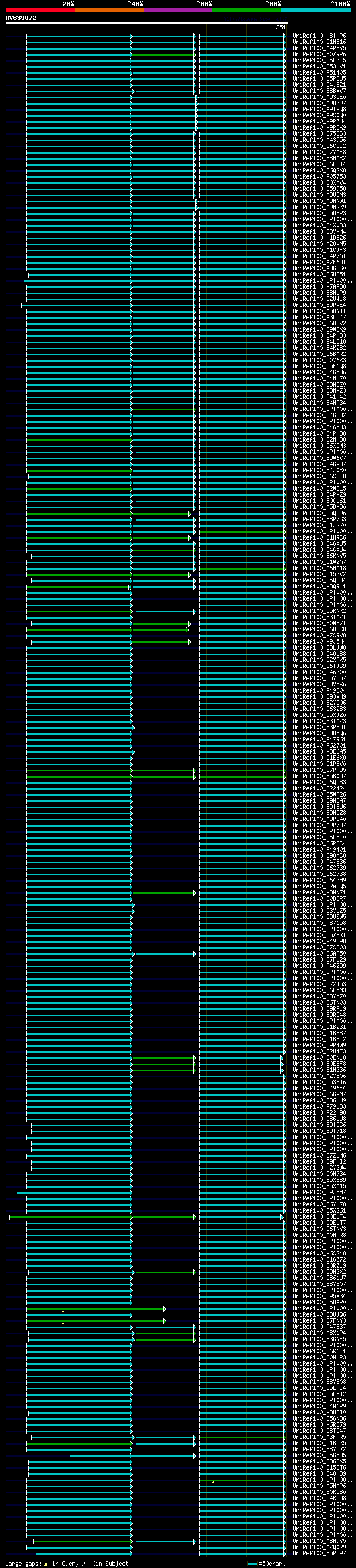Select subject label UniRef100_A7F6D1
The height and width of the screenshot is (1568, 356).
319,263
